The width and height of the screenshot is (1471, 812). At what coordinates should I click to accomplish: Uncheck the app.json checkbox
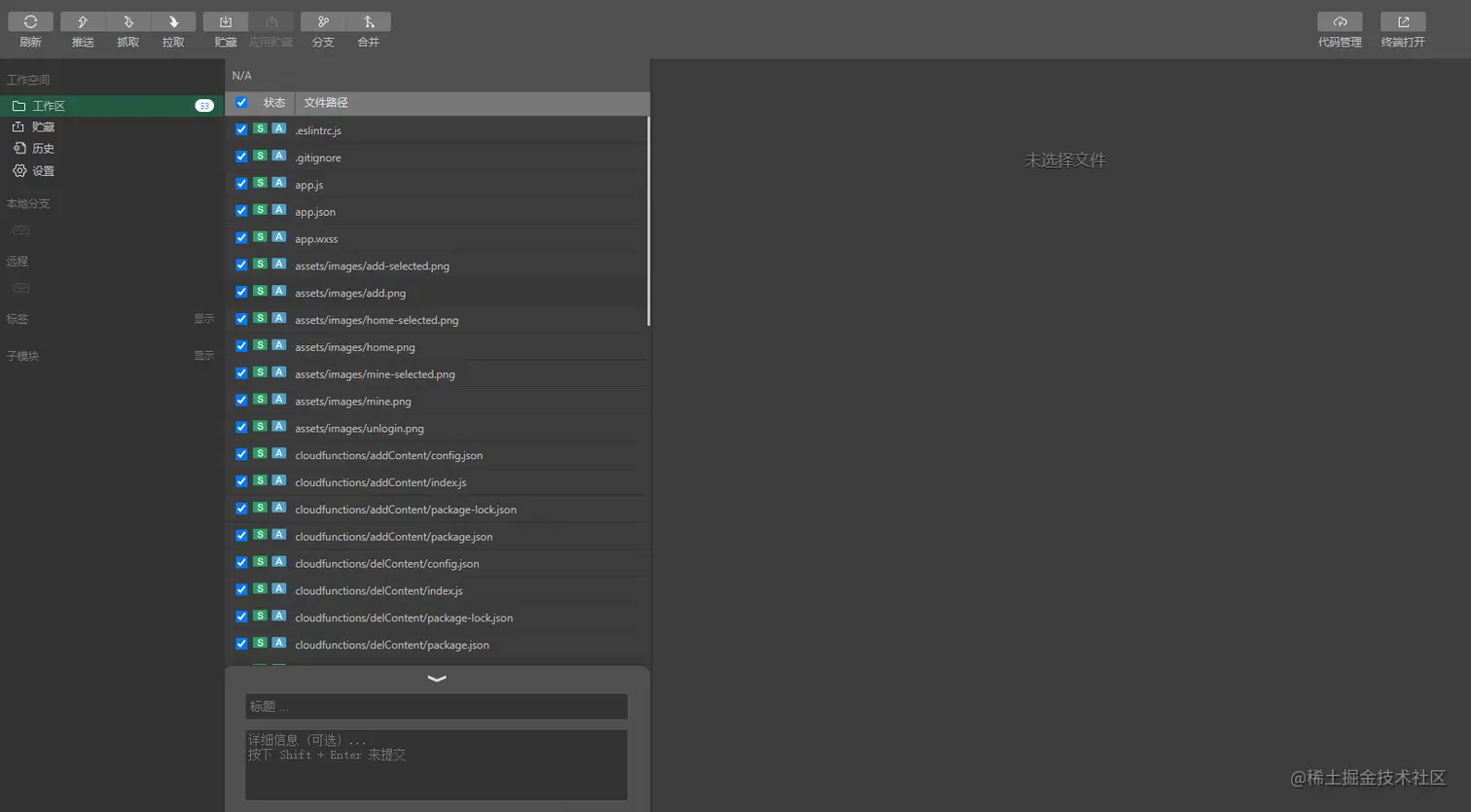click(x=241, y=211)
